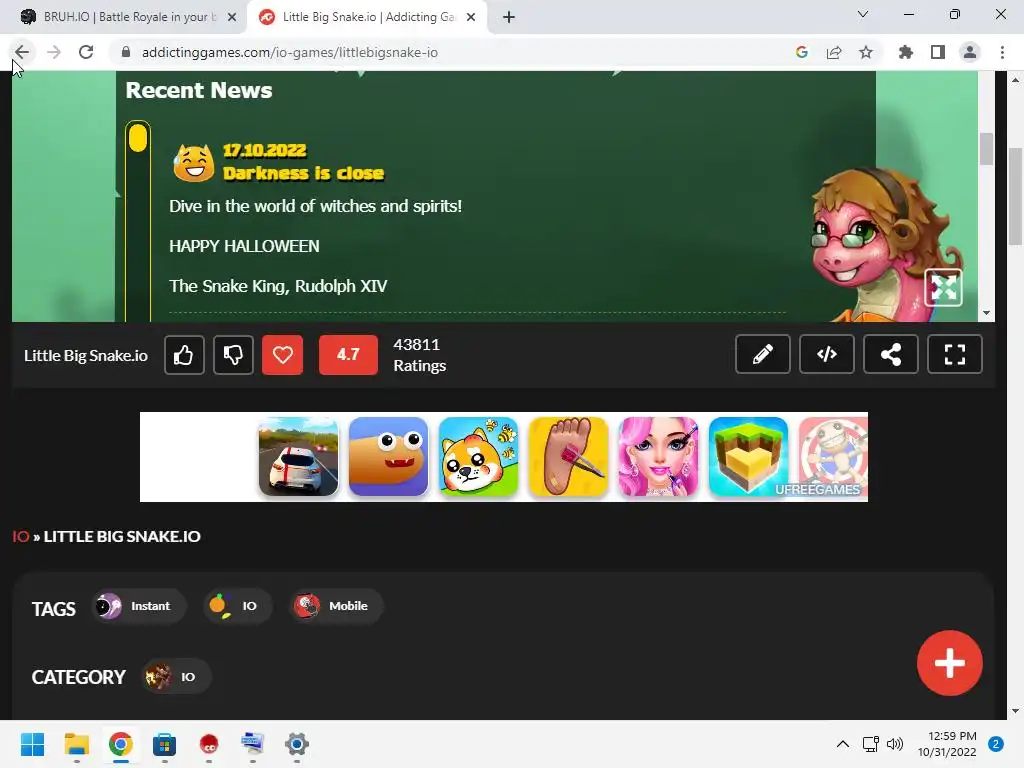
Task: Click the game's expand arrows overlay icon
Action: [x=943, y=287]
